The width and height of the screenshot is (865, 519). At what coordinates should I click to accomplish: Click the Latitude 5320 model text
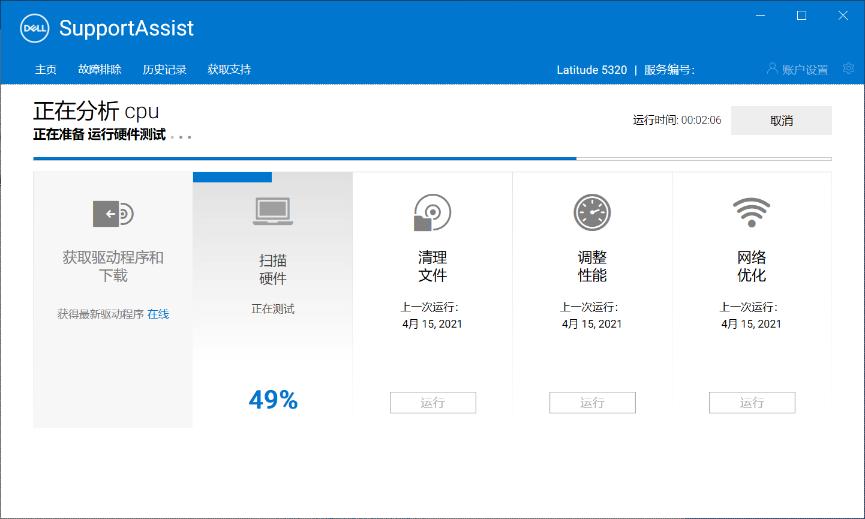click(x=591, y=70)
